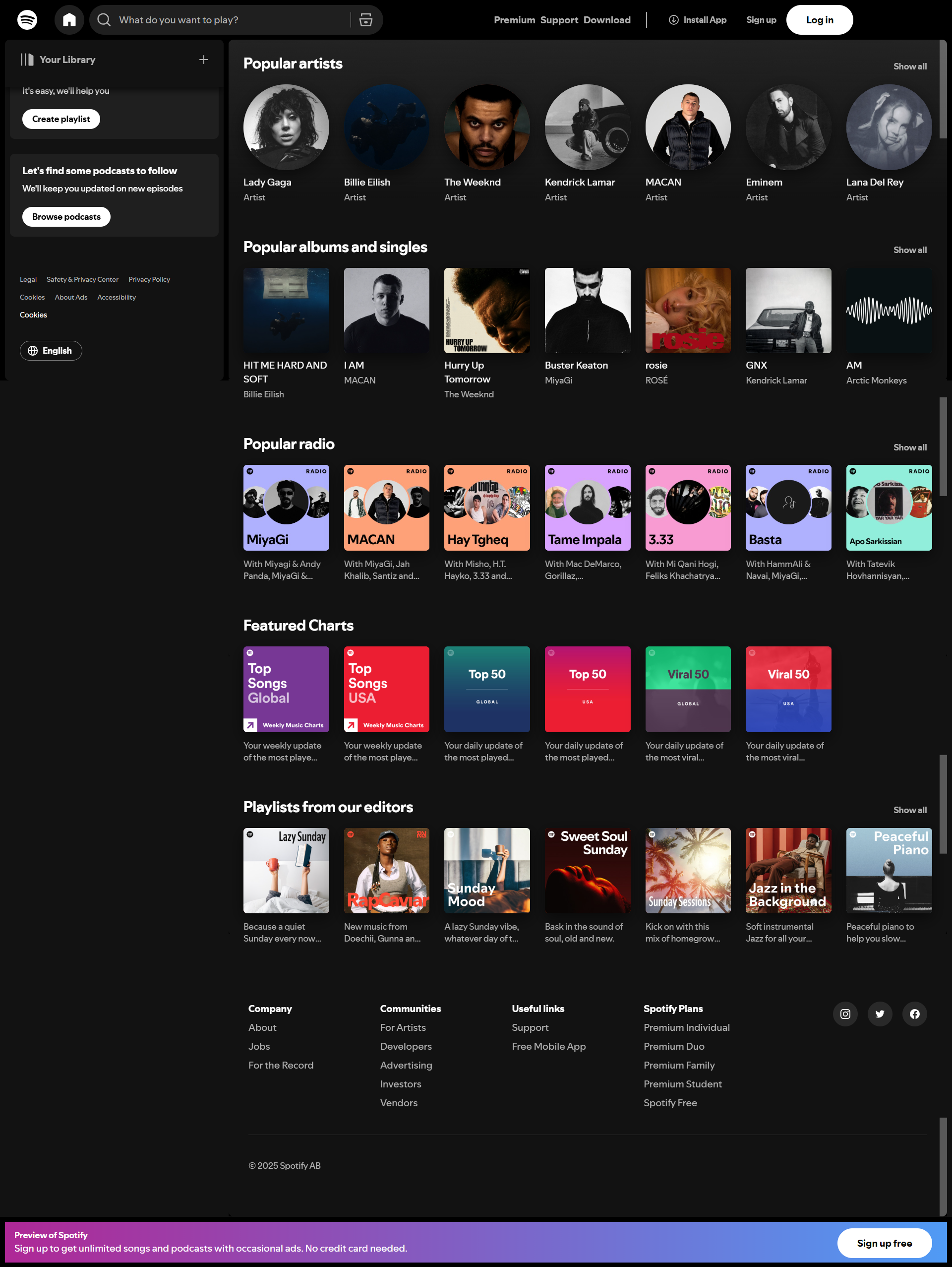Click the Install App download icon
The image size is (952, 1267).
(x=673, y=20)
